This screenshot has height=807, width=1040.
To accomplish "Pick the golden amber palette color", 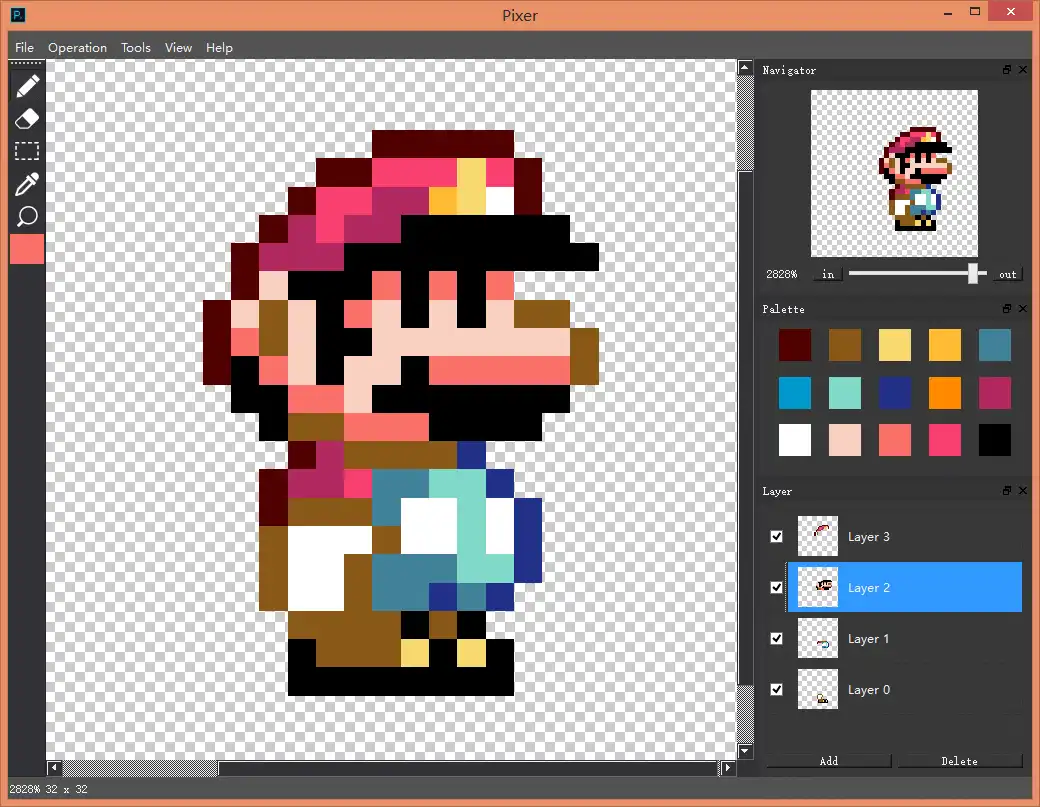I will click(944, 345).
